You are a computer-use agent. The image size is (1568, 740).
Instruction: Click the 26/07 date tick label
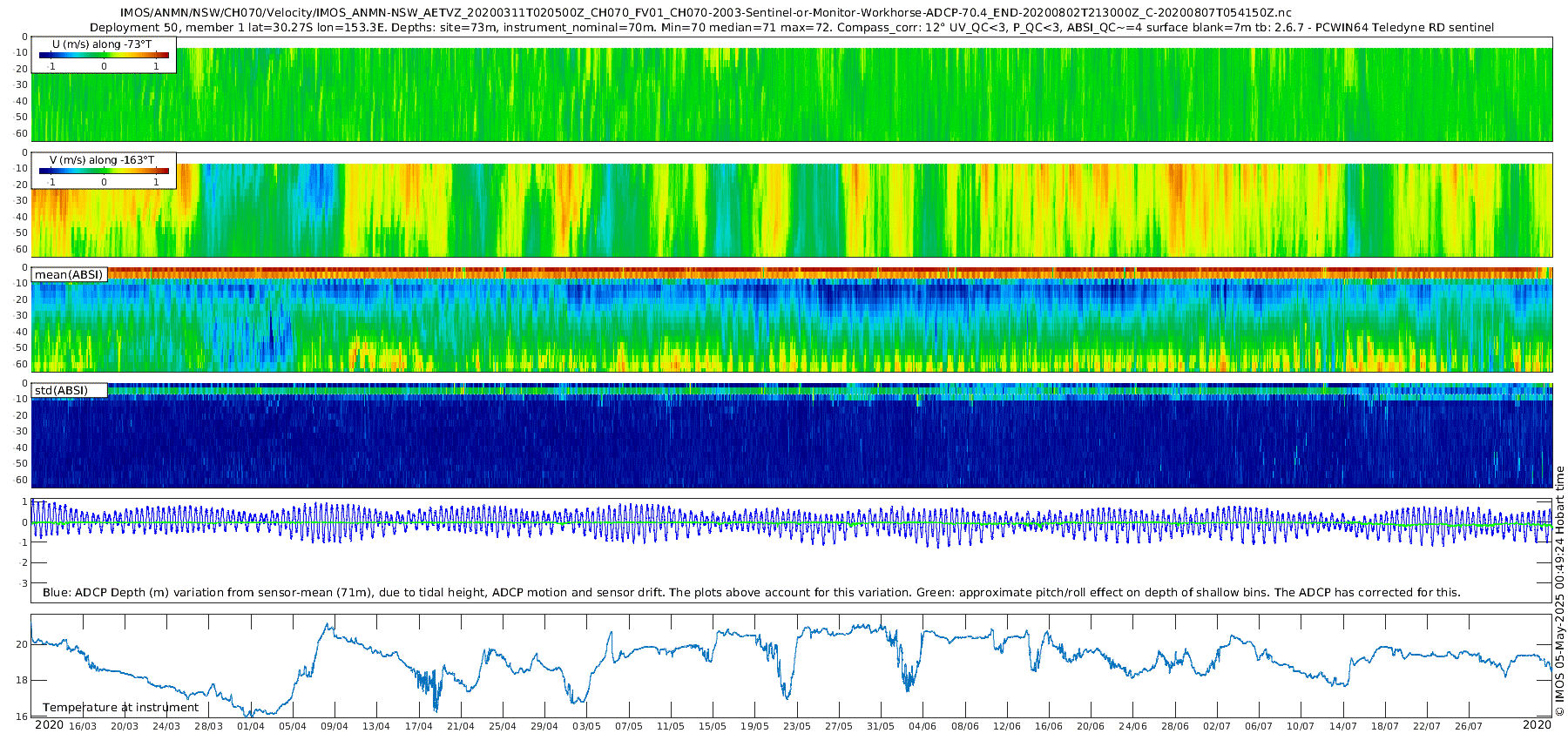tap(1469, 726)
